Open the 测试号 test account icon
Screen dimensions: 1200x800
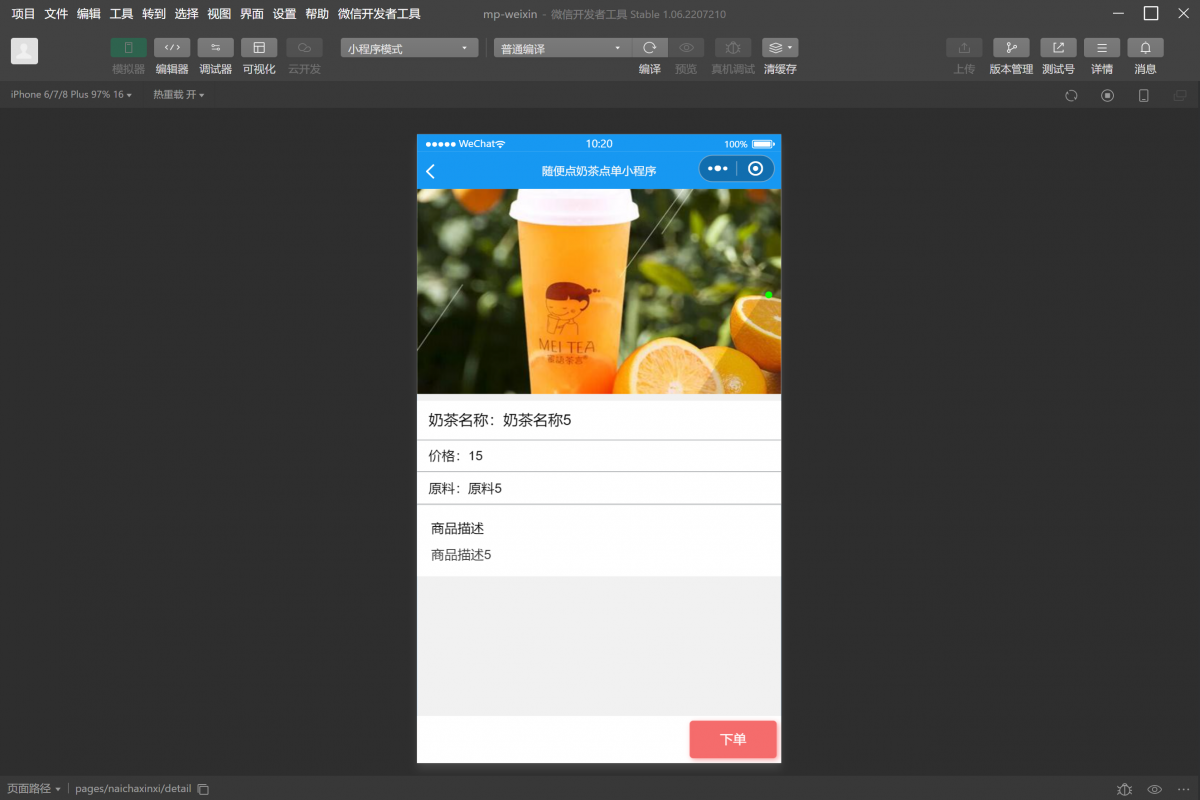(1058, 48)
